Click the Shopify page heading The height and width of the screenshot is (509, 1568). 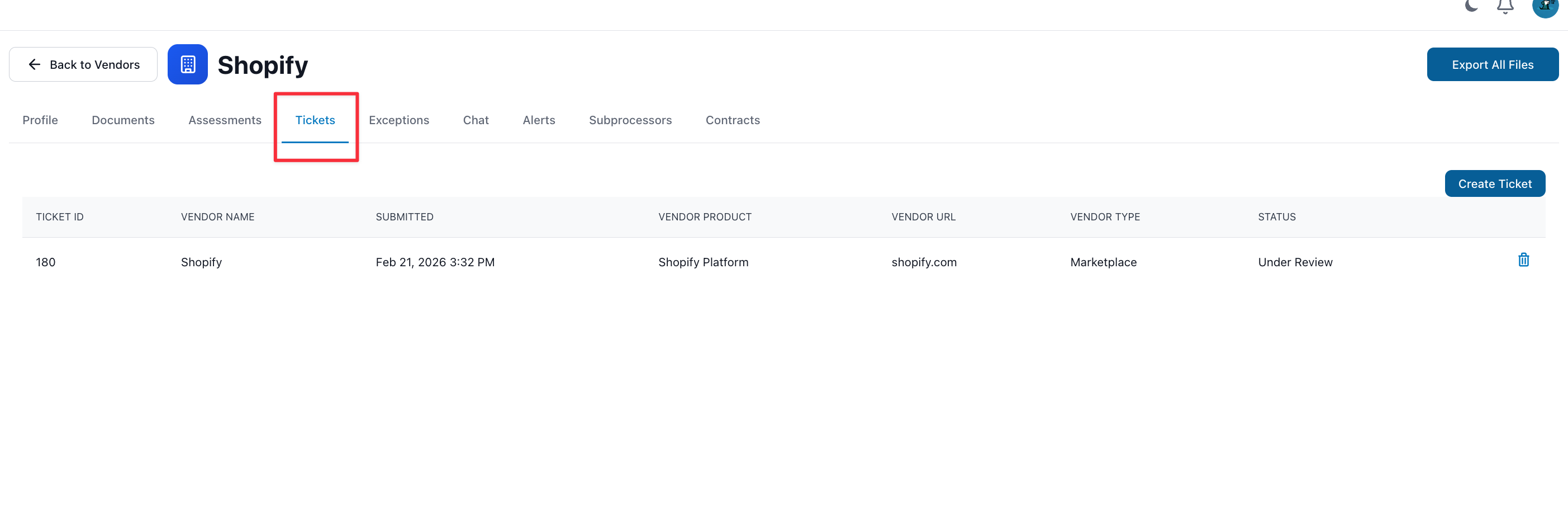pos(263,65)
